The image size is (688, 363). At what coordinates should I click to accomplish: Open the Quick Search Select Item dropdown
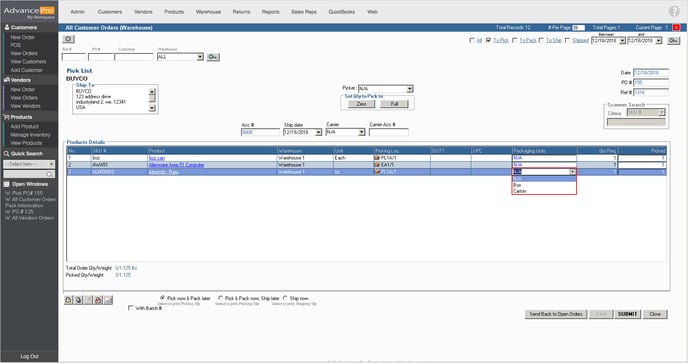click(x=52, y=164)
